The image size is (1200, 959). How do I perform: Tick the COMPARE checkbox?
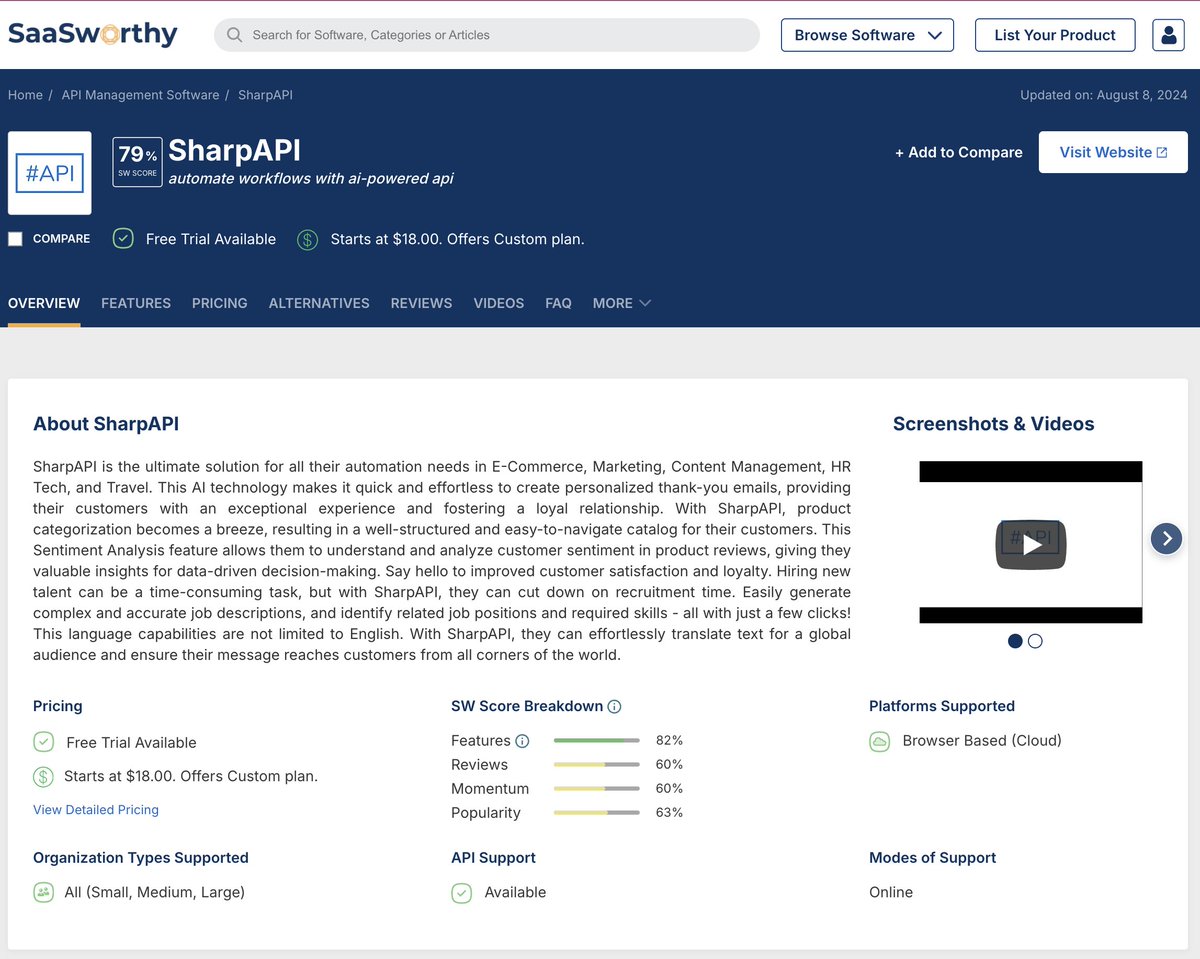pyautogui.click(x=15, y=239)
